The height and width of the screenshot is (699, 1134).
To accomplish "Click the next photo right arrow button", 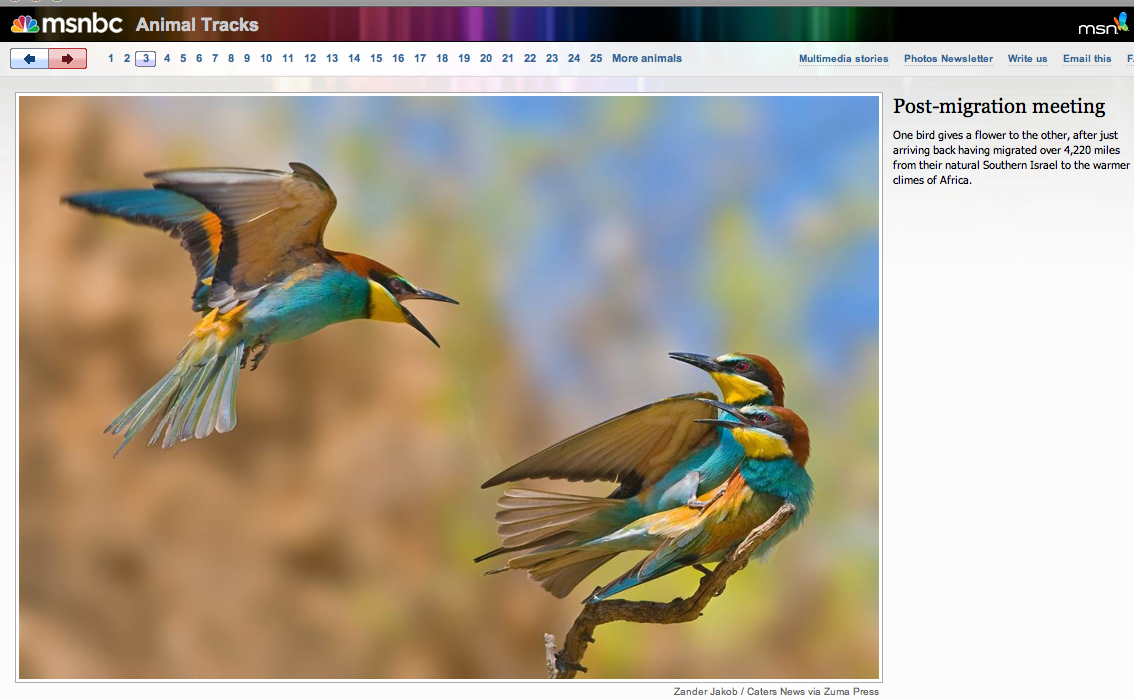I will click(x=67, y=59).
